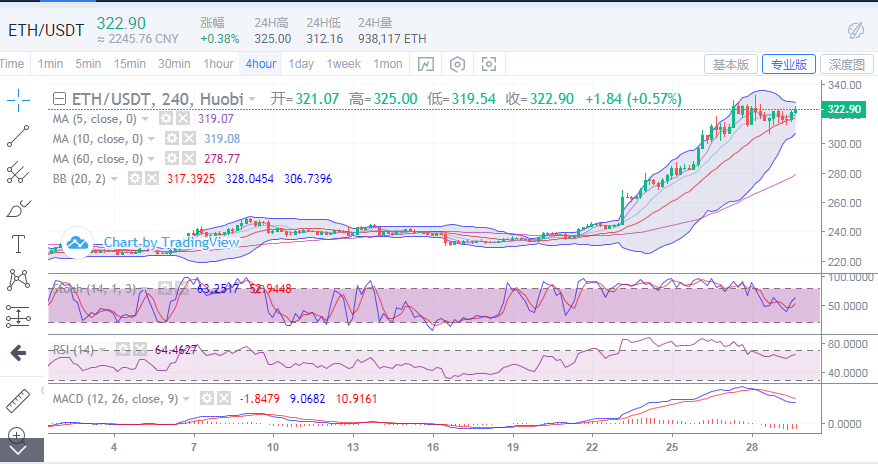Open the chart settings hexagon icon
The height and width of the screenshot is (464, 878).
click(457, 64)
